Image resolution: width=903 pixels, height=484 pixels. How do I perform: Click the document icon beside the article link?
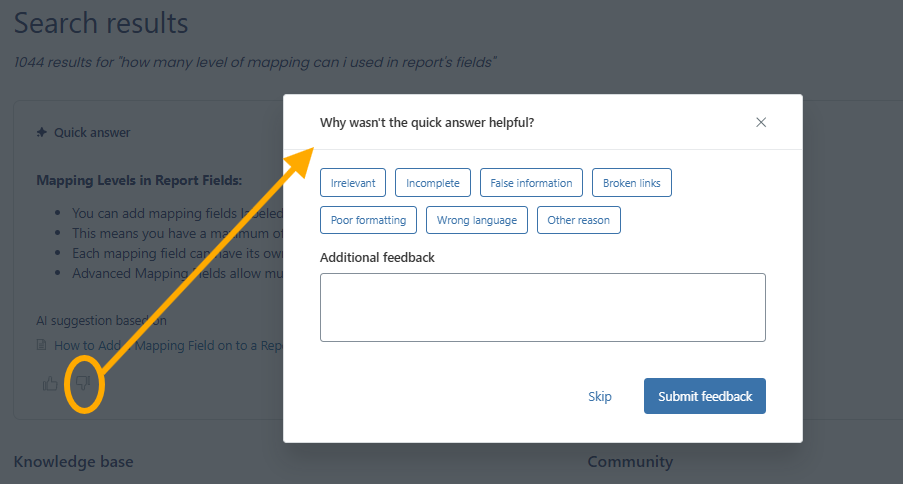[41, 345]
